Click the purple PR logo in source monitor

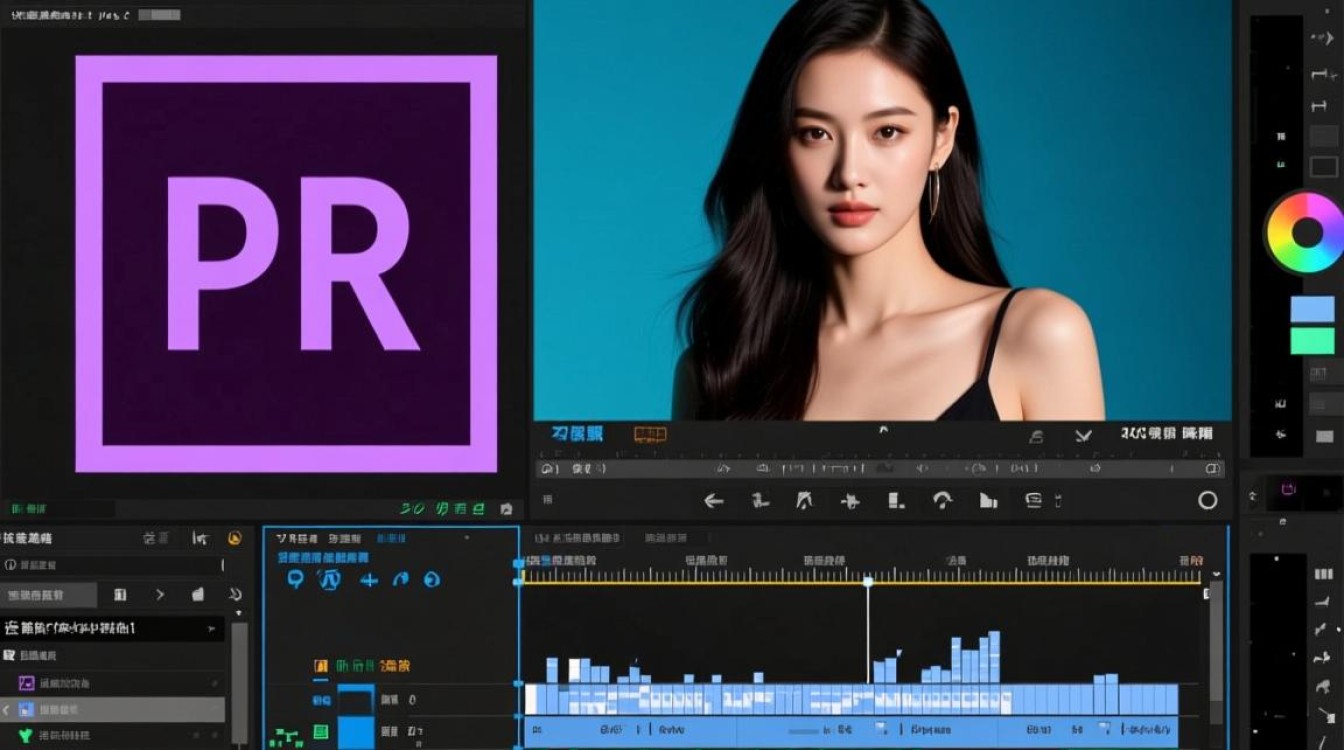286,264
